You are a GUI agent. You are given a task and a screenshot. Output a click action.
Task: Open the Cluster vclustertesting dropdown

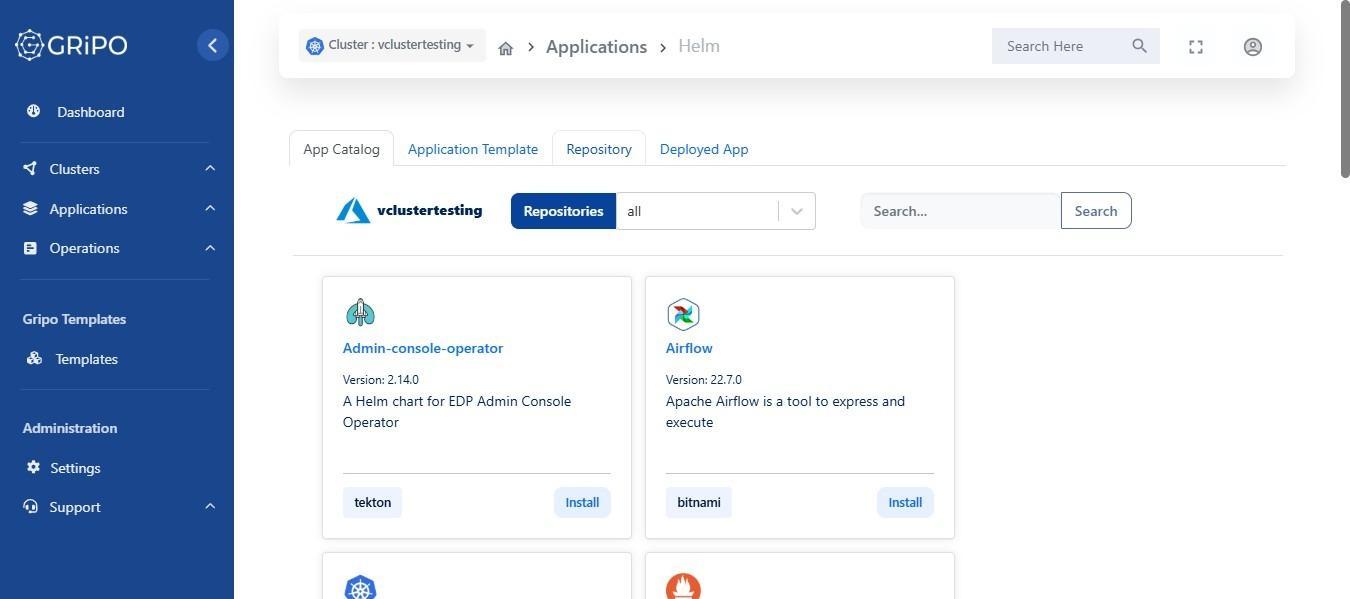[392, 46]
